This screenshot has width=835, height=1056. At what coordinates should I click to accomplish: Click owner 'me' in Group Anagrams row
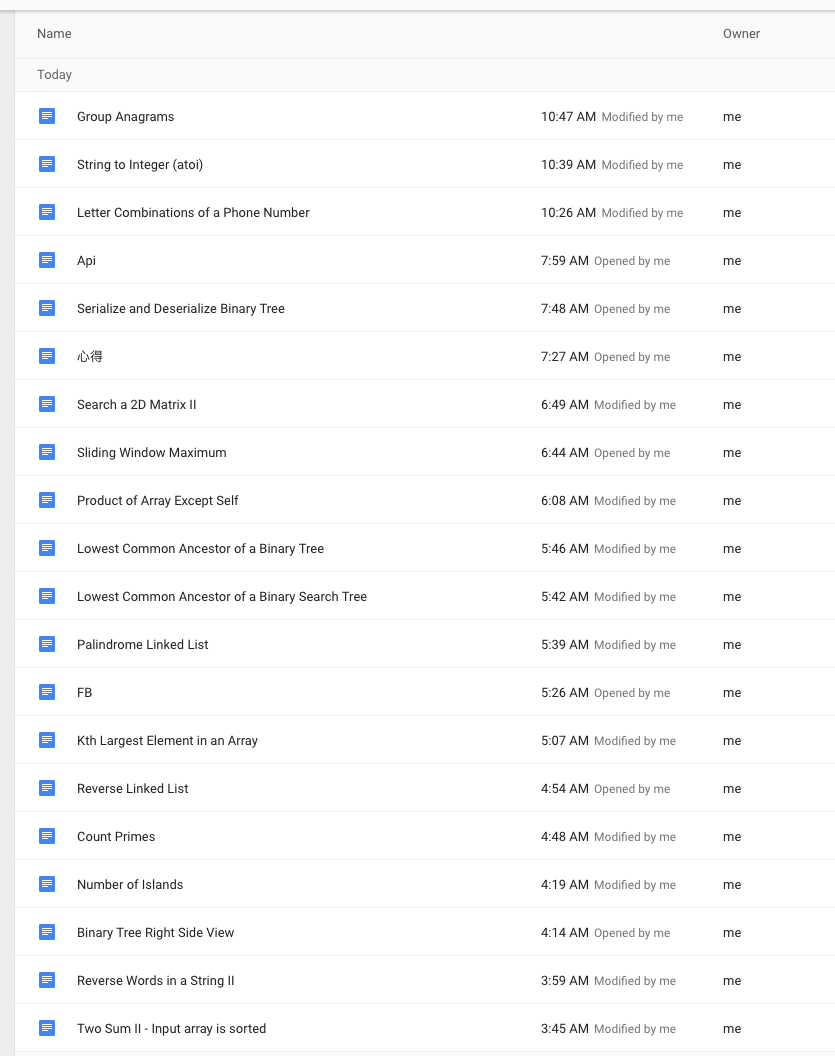[732, 117]
